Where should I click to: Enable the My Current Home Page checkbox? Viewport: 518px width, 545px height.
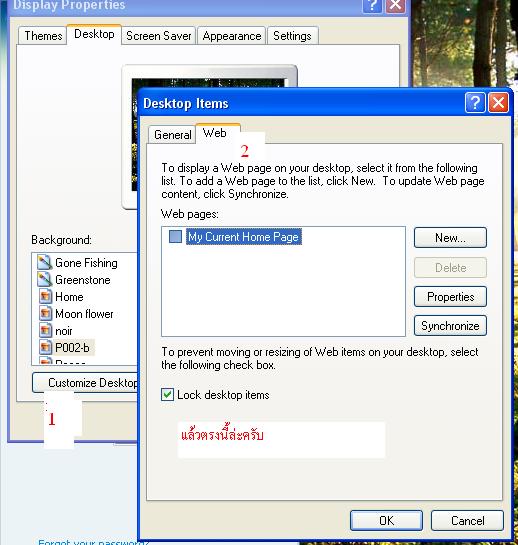(175, 237)
